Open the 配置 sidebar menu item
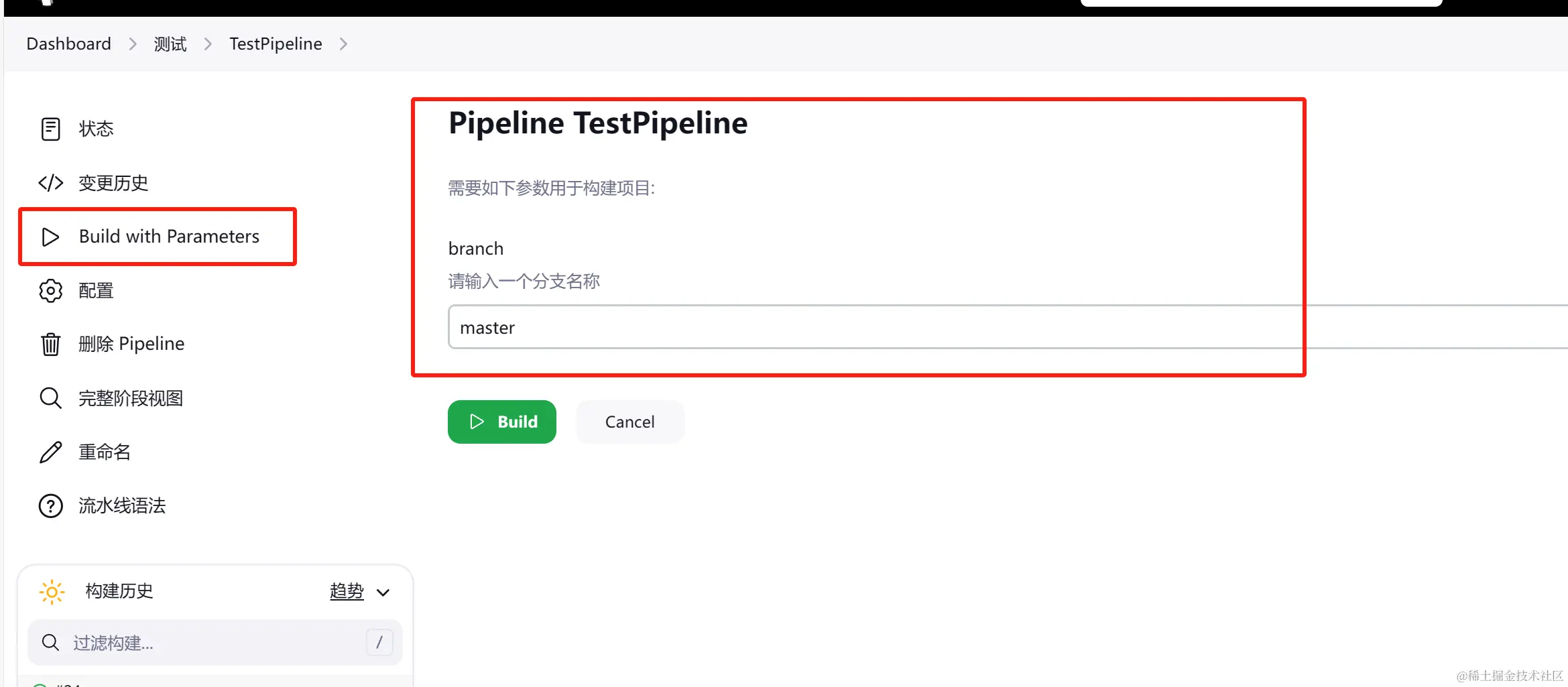Screen dimensions: 1568x687 tap(96, 291)
